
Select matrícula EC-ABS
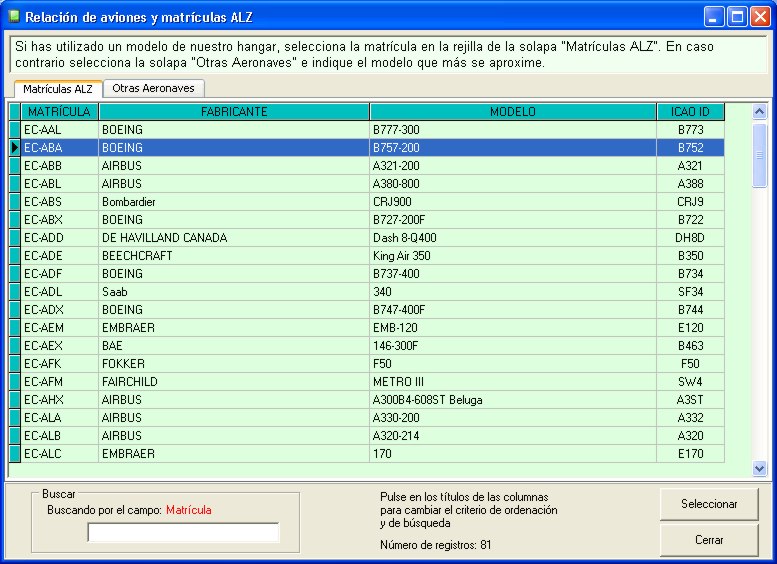59,202
